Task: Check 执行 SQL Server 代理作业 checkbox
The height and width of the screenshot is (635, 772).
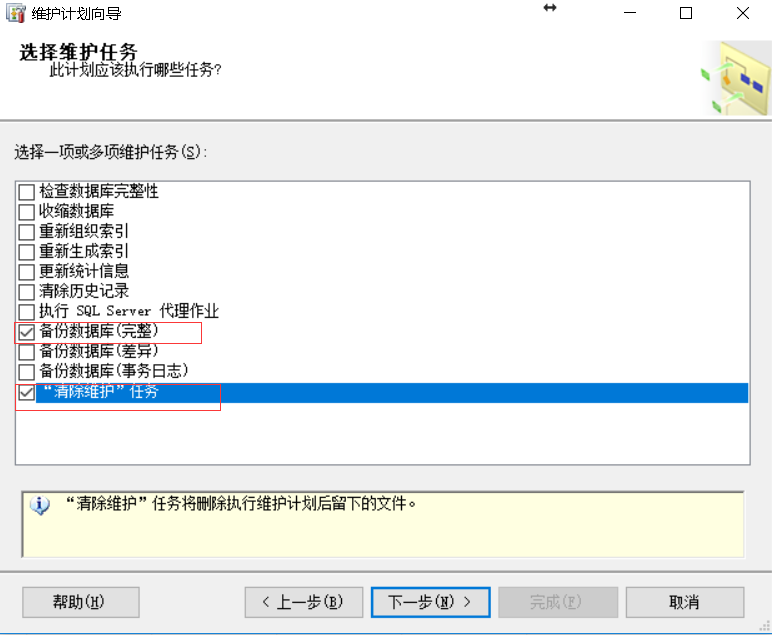Action: coord(26,312)
